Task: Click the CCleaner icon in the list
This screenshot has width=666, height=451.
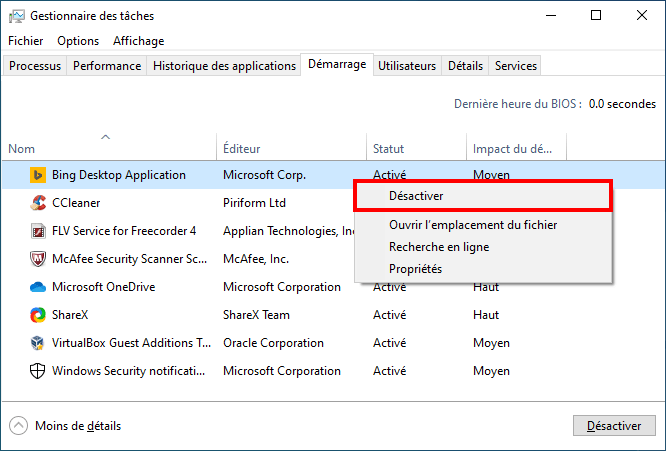Action: [38, 203]
